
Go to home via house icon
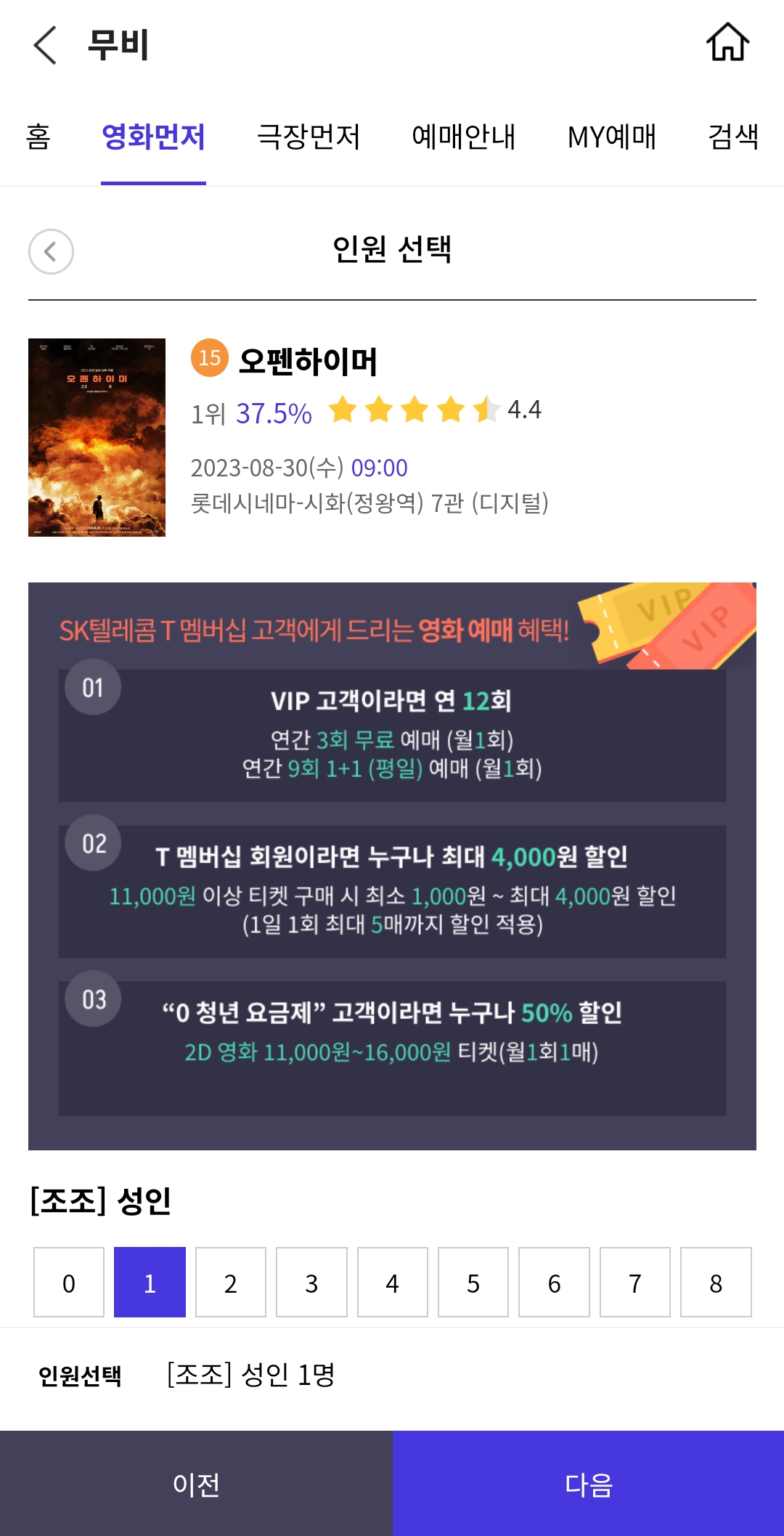728,42
